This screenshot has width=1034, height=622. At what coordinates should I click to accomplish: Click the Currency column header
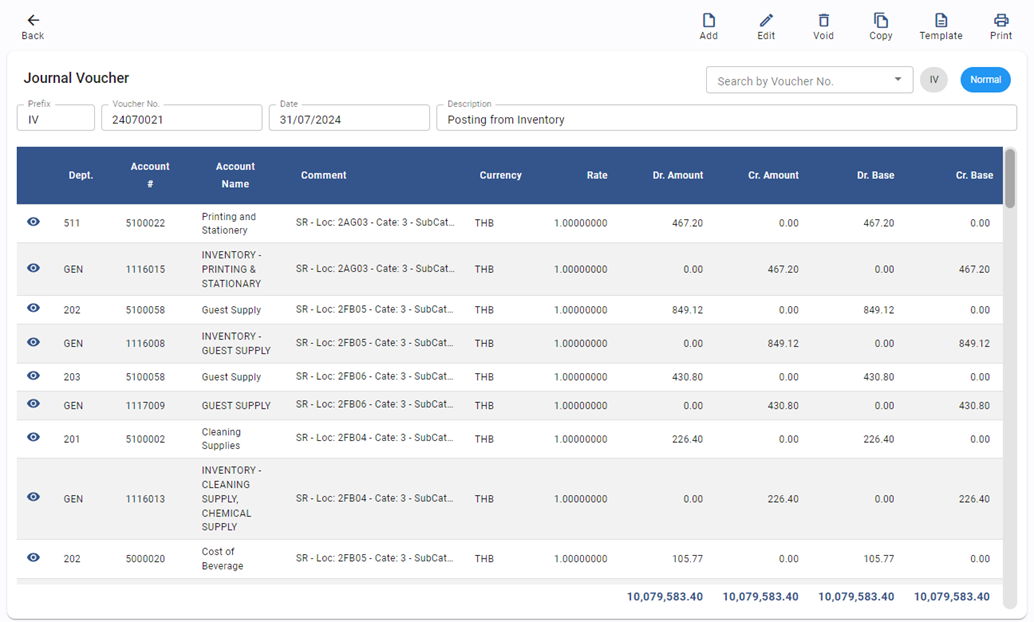(x=500, y=175)
